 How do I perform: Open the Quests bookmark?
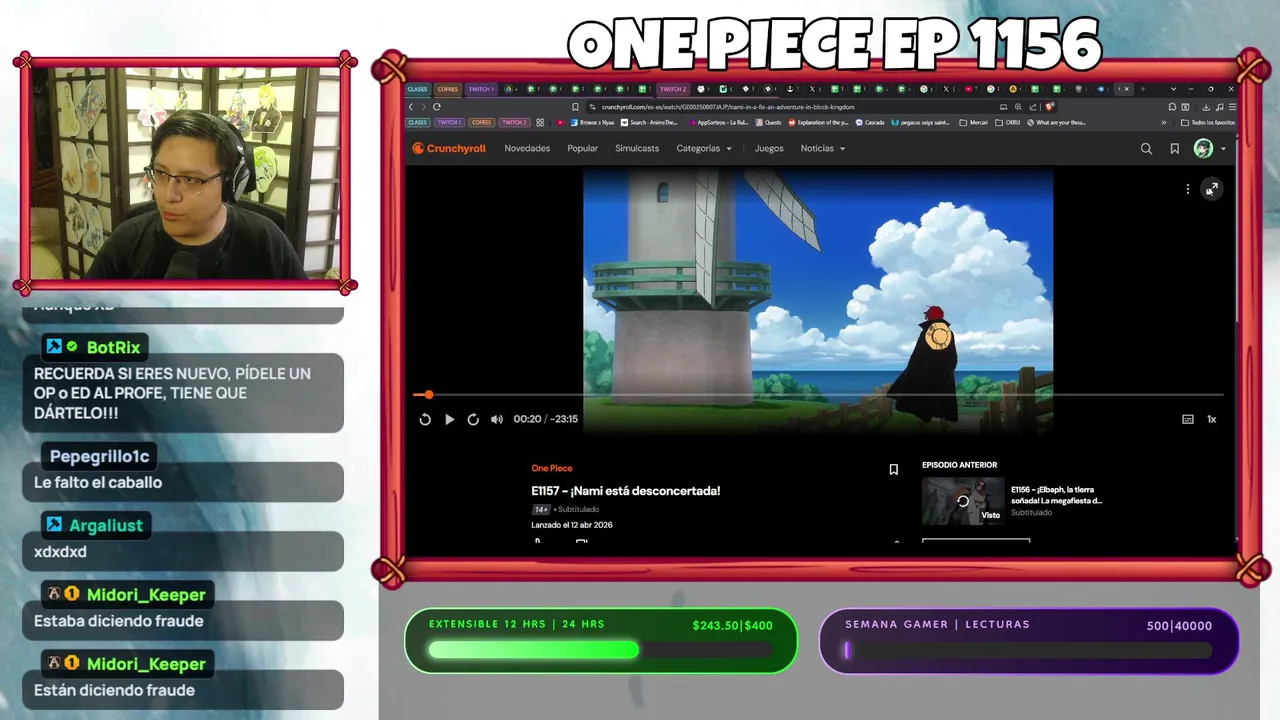click(768, 122)
